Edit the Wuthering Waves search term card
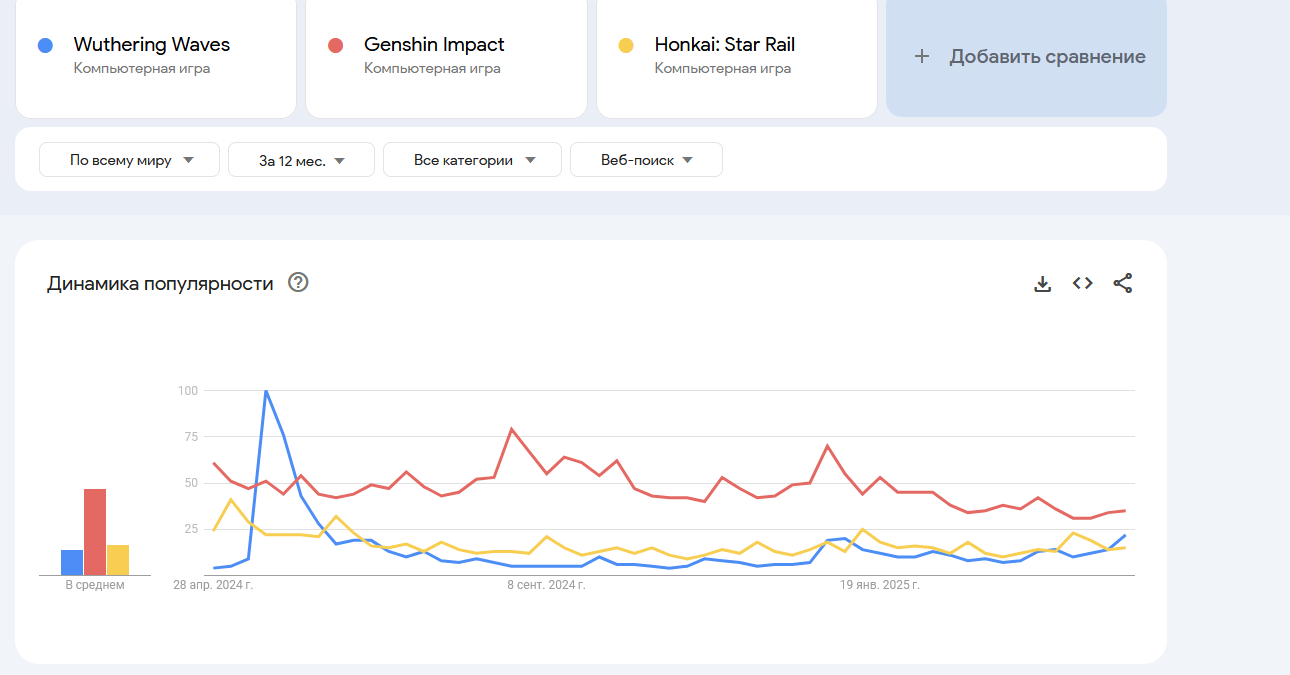Image resolution: width=1290 pixels, height=675 pixels. [x=156, y=57]
